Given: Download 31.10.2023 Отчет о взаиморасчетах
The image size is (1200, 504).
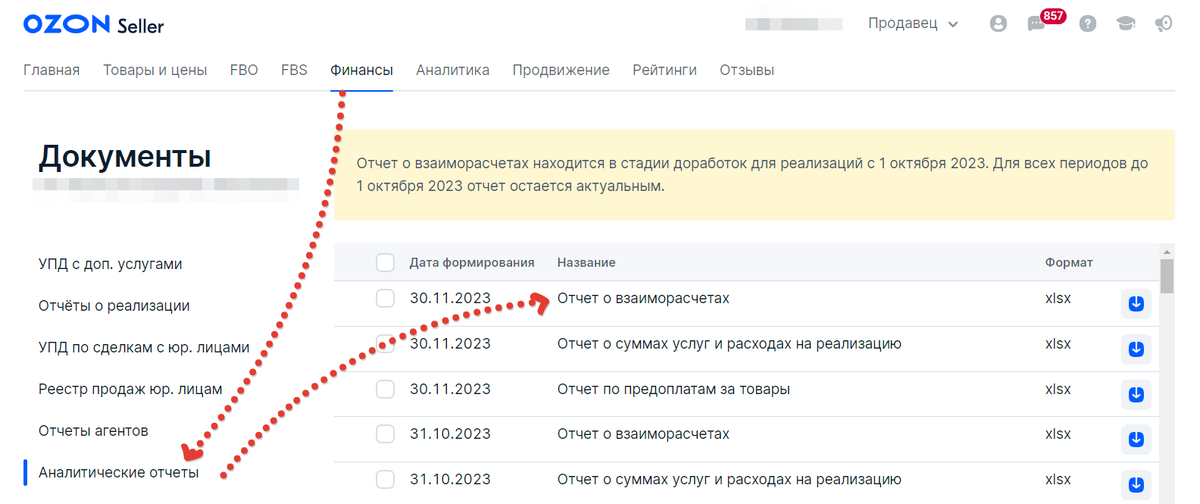Looking at the screenshot, I should 1135,439.
